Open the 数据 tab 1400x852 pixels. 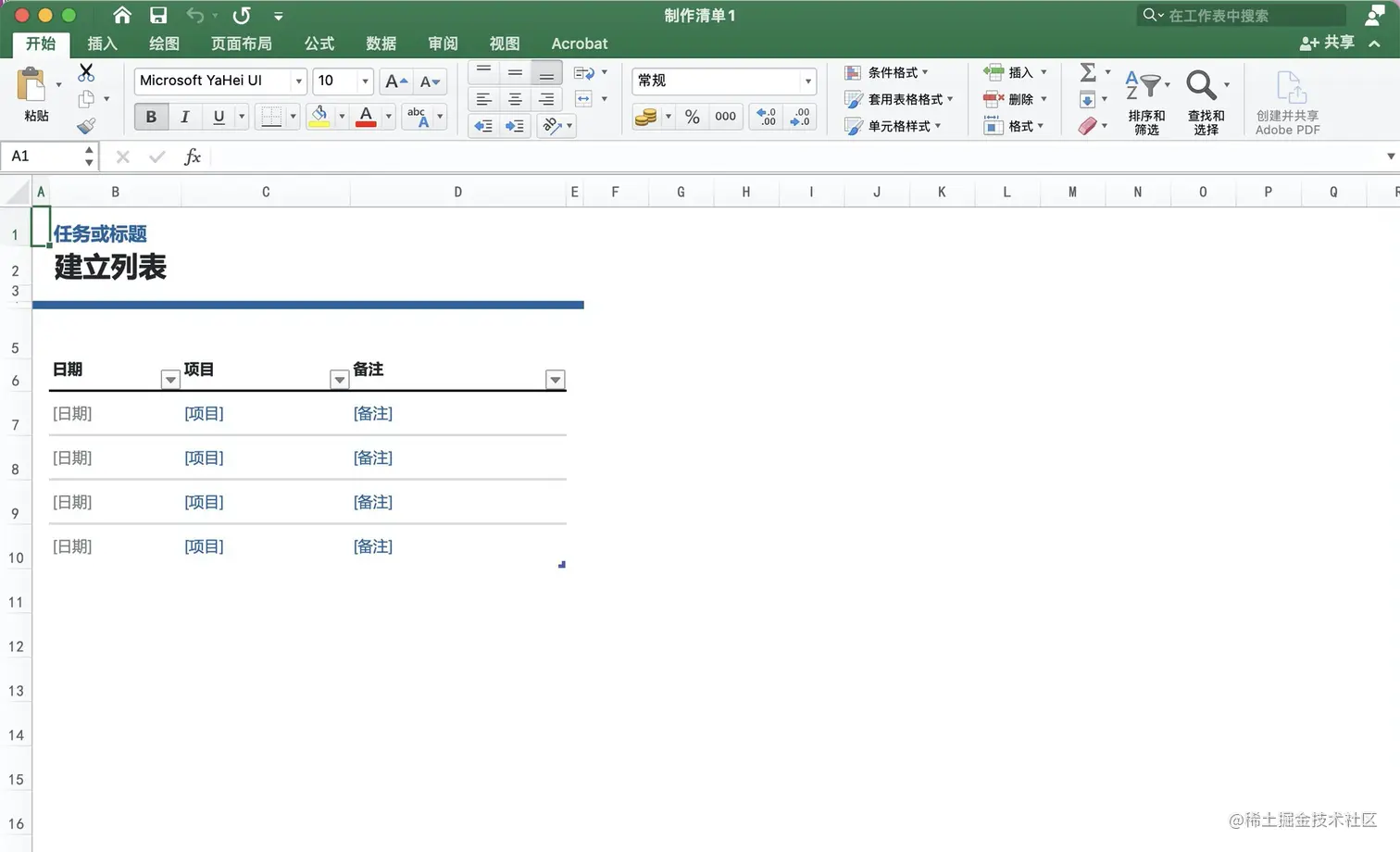click(x=381, y=44)
